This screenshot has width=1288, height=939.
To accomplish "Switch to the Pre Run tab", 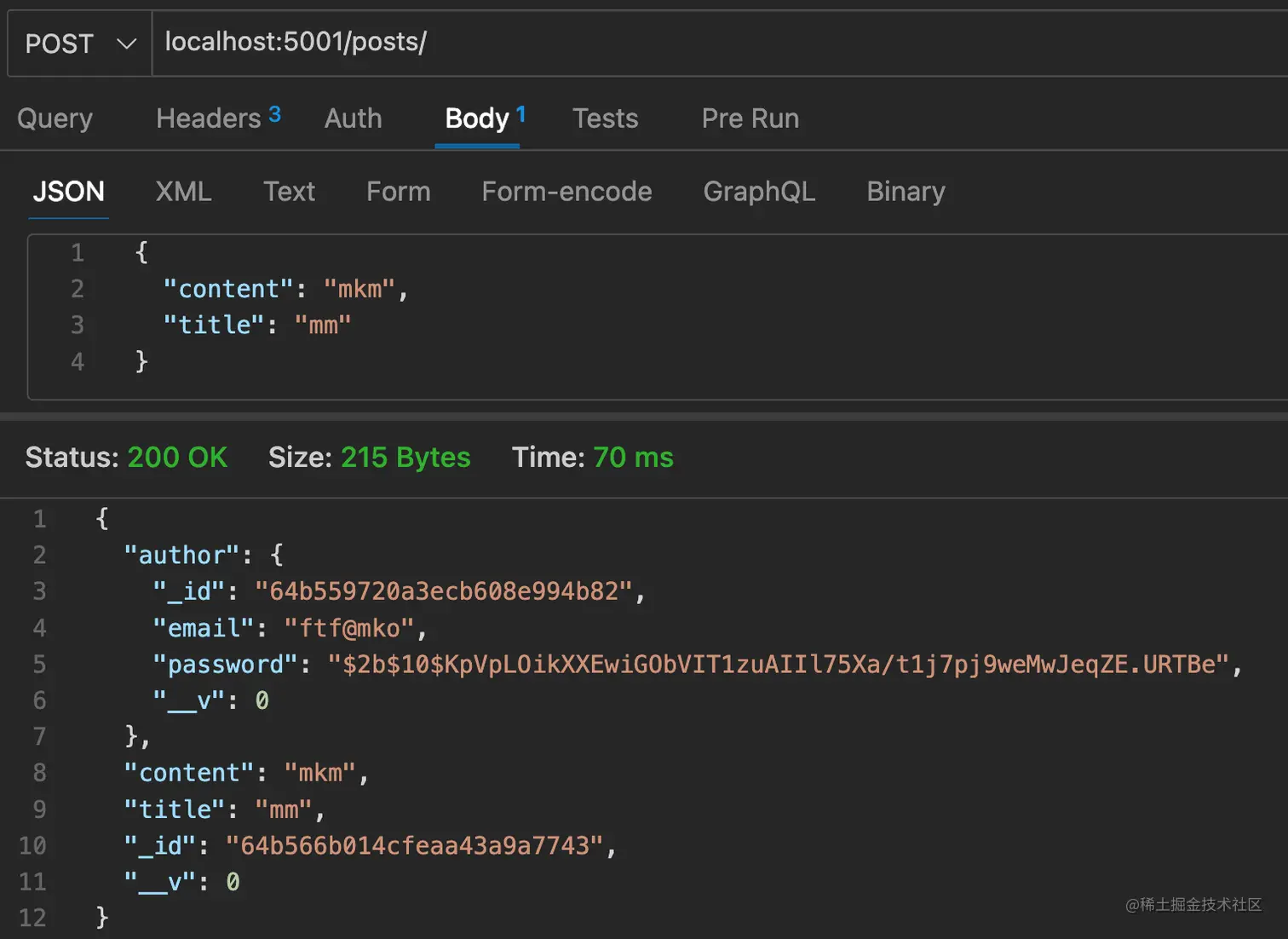I will pos(750,118).
